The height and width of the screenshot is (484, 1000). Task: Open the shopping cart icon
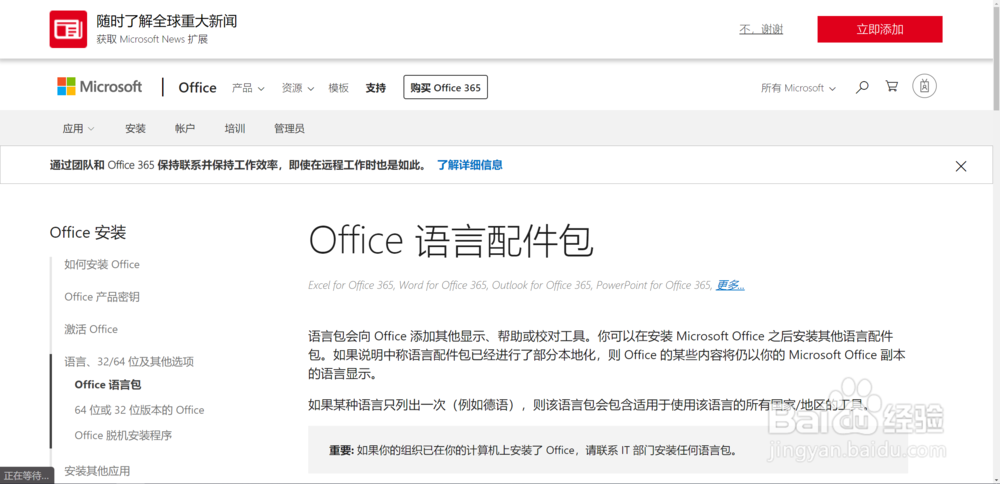point(892,87)
